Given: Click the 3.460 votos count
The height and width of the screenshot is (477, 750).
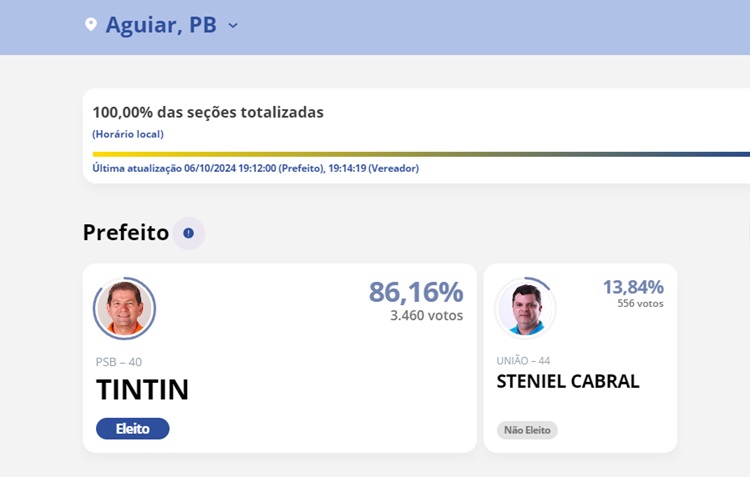Looking at the screenshot, I should [x=427, y=315].
